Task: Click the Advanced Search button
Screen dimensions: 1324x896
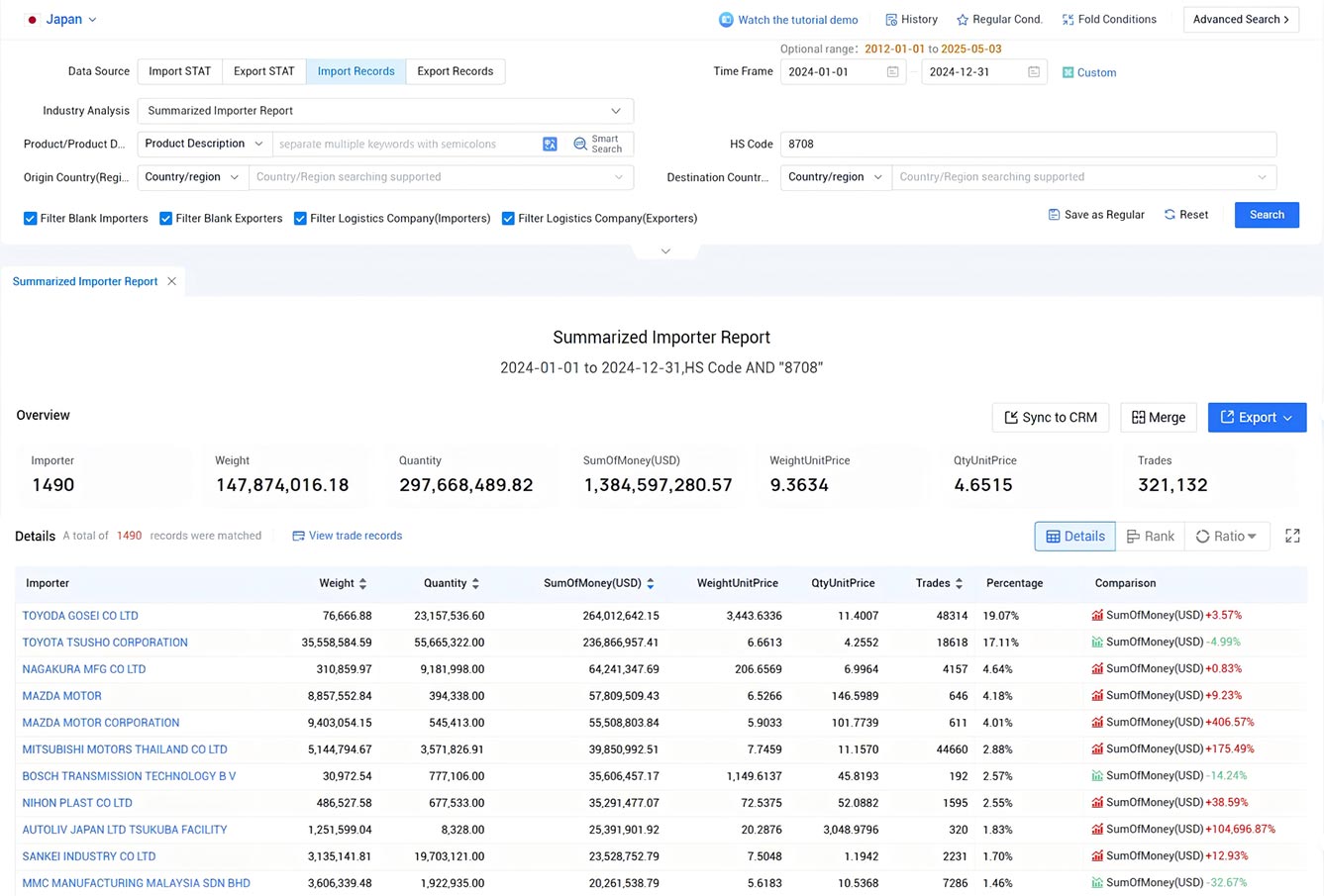Action: point(1241,20)
